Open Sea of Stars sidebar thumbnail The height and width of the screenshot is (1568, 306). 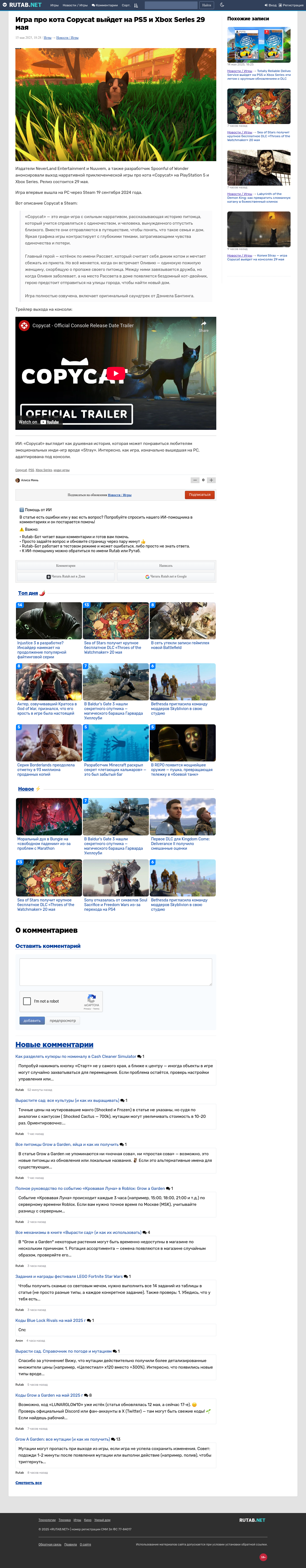click(x=258, y=106)
